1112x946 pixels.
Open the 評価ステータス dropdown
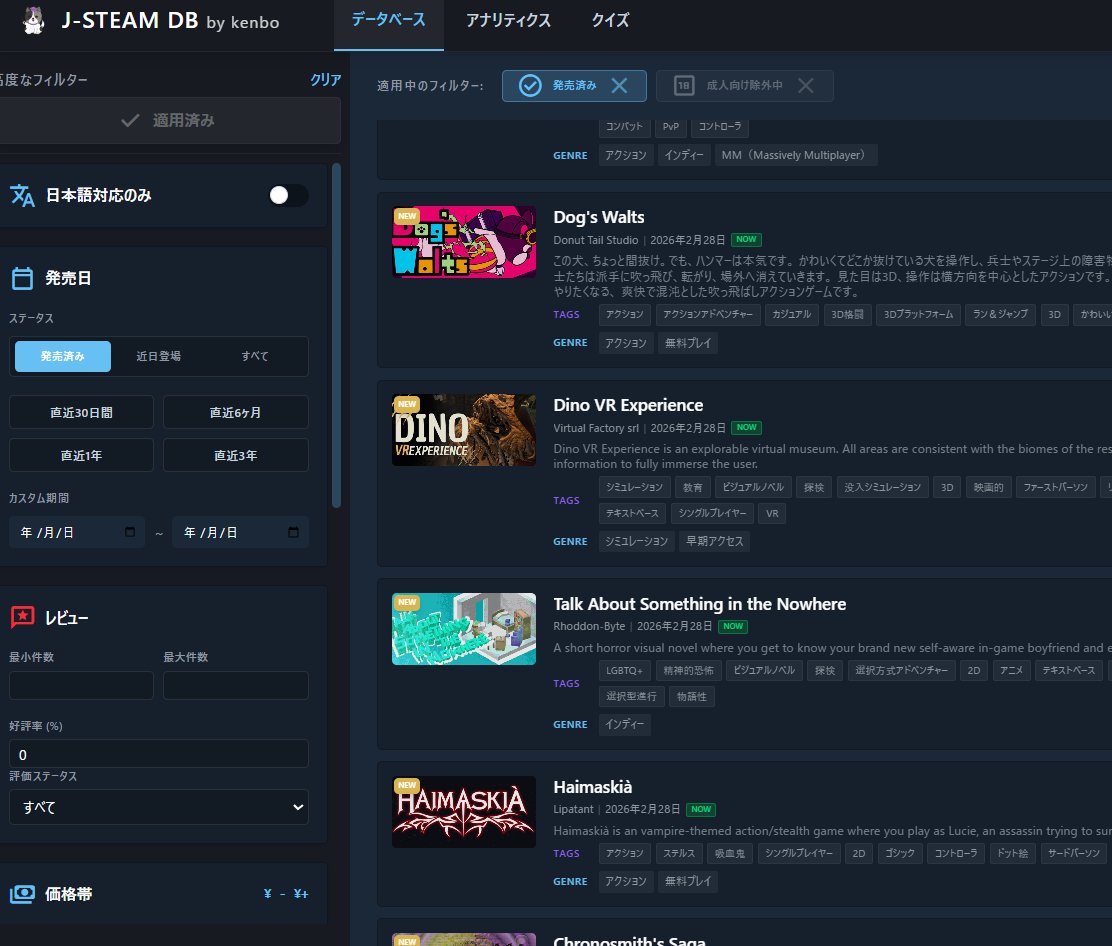click(159, 807)
